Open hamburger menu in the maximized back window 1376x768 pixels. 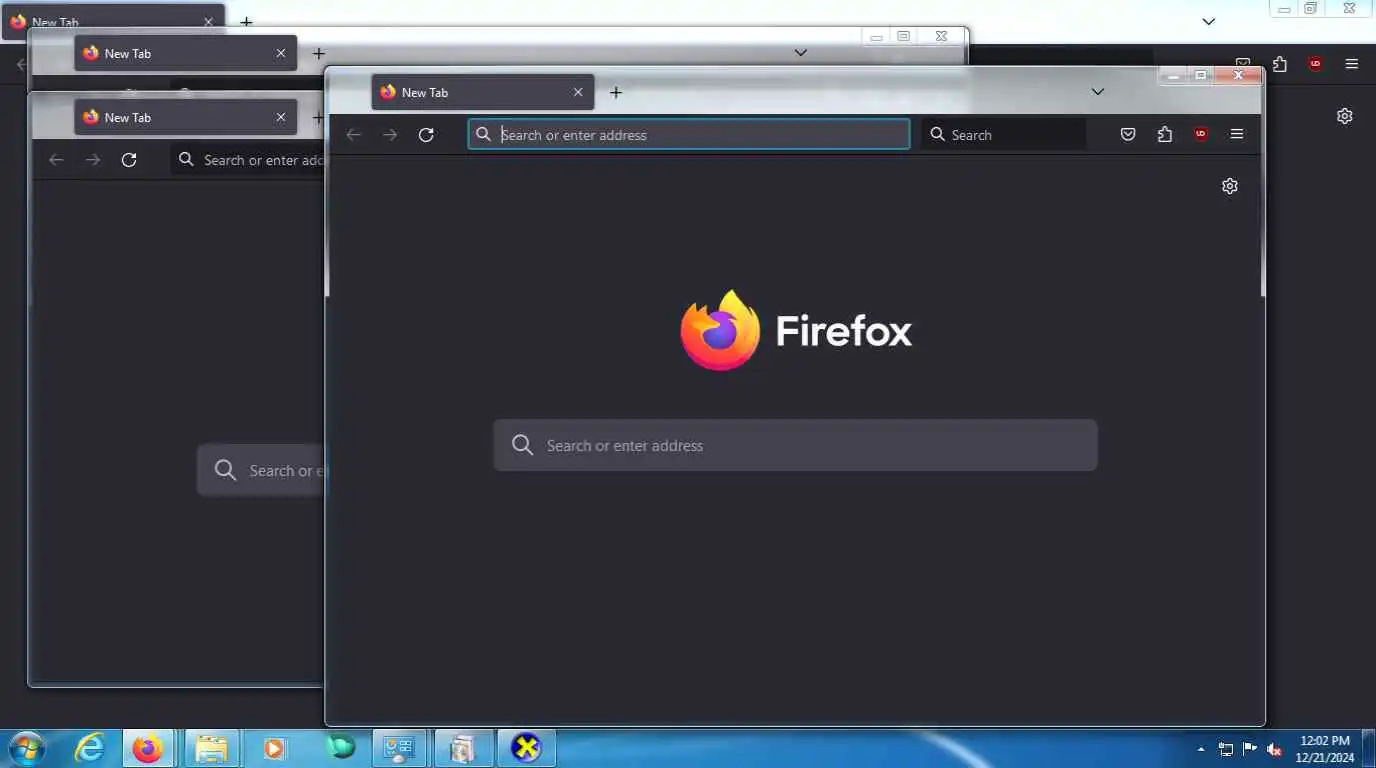[1352, 64]
